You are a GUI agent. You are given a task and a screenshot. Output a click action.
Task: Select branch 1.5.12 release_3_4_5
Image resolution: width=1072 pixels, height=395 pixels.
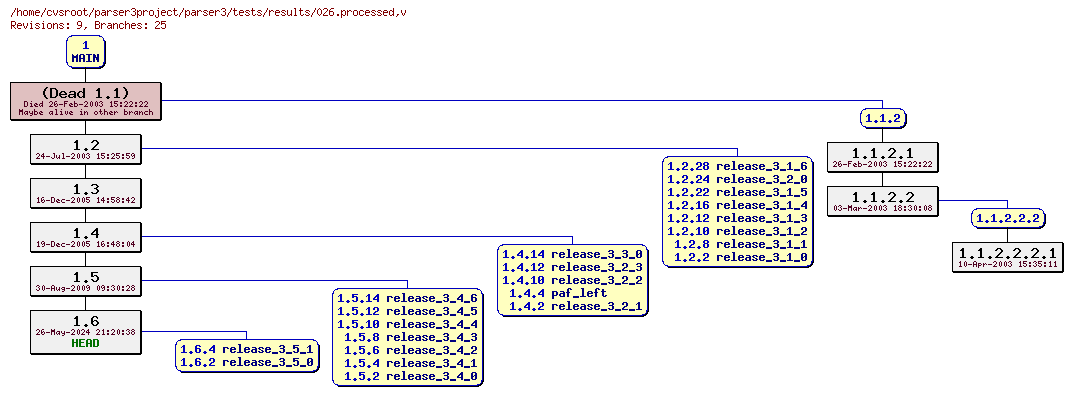(x=407, y=311)
